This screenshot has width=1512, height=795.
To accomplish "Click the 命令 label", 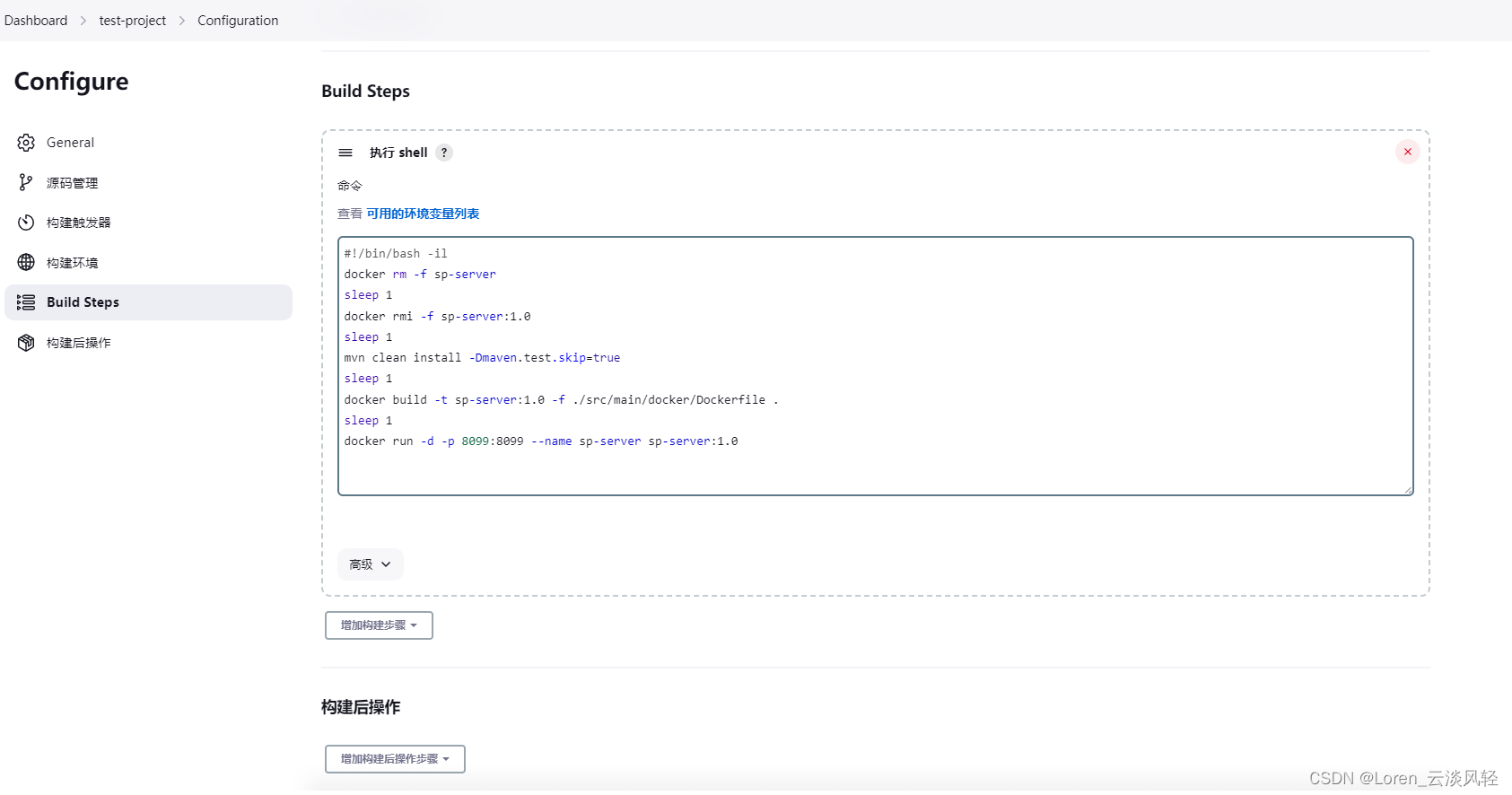I will [x=350, y=186].
